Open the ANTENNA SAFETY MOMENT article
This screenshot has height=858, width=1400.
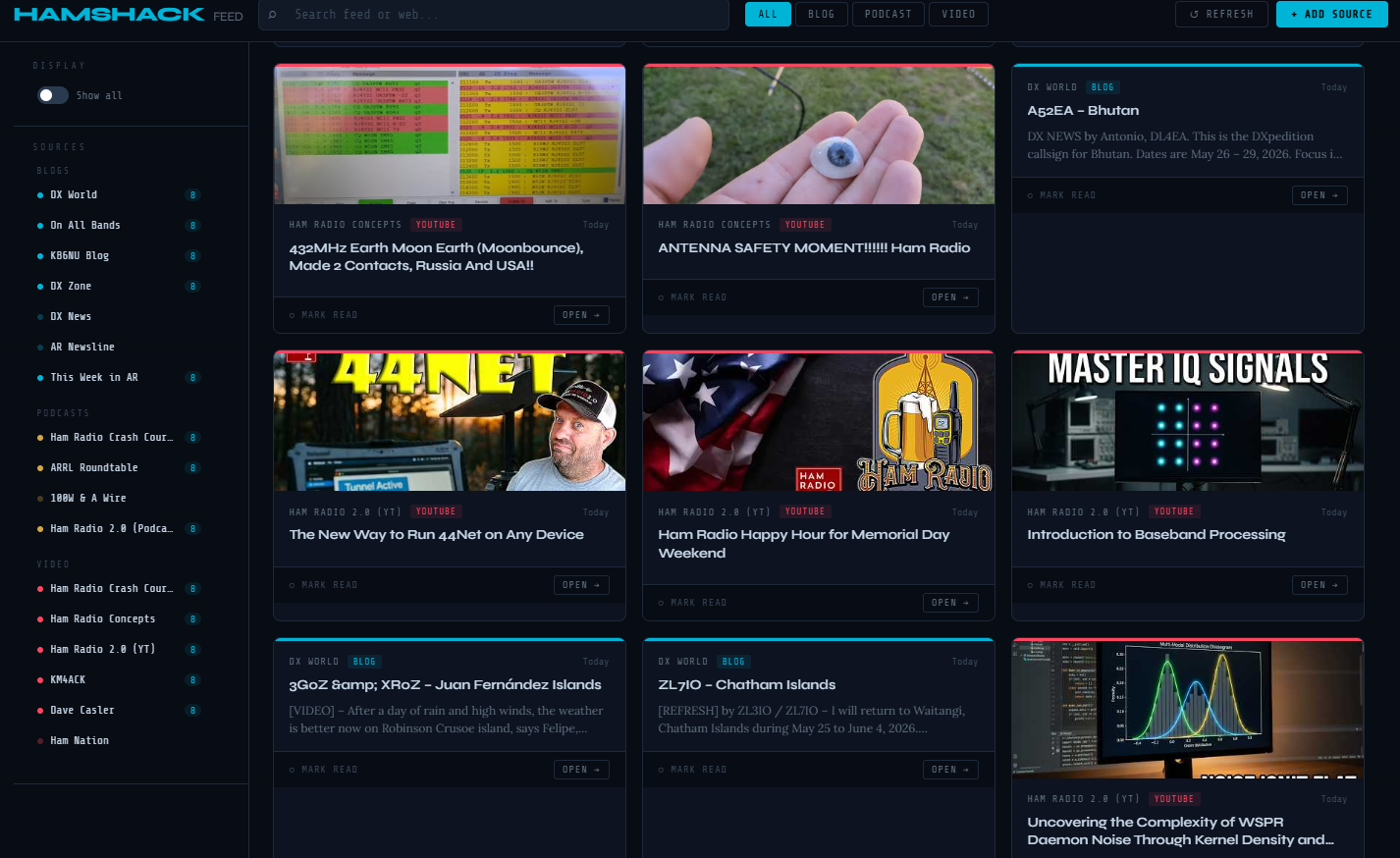point(950,297)
